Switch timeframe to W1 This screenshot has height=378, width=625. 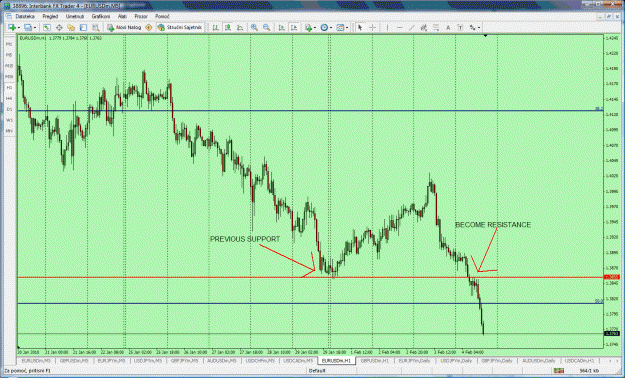point(9,120)
